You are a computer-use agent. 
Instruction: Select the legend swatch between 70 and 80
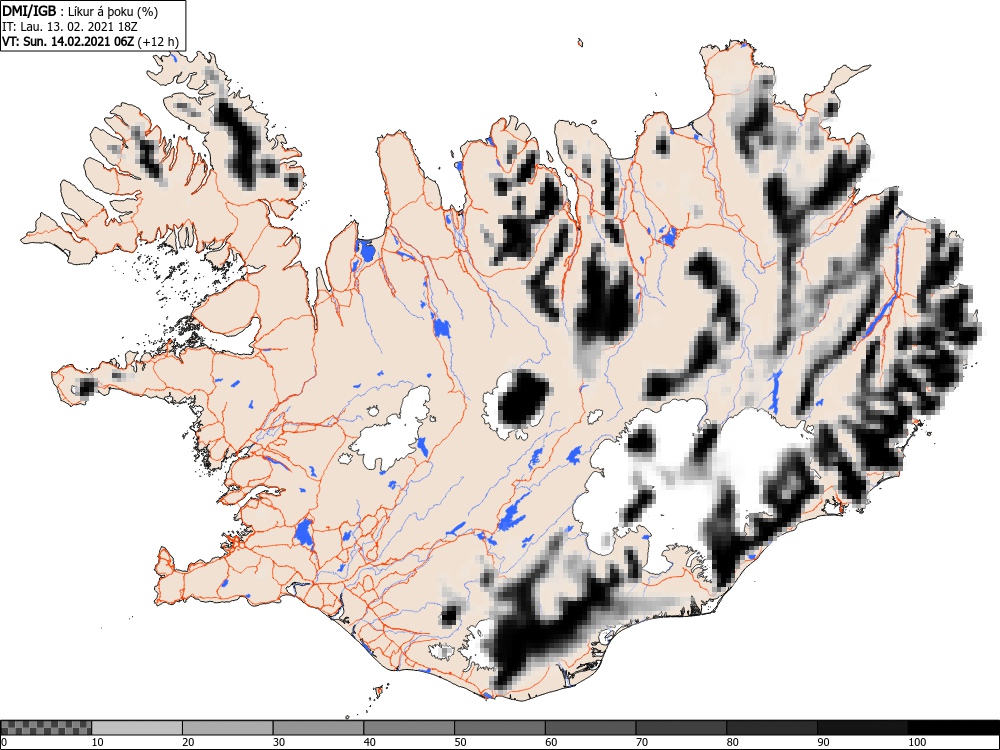(x=680, y=728)
